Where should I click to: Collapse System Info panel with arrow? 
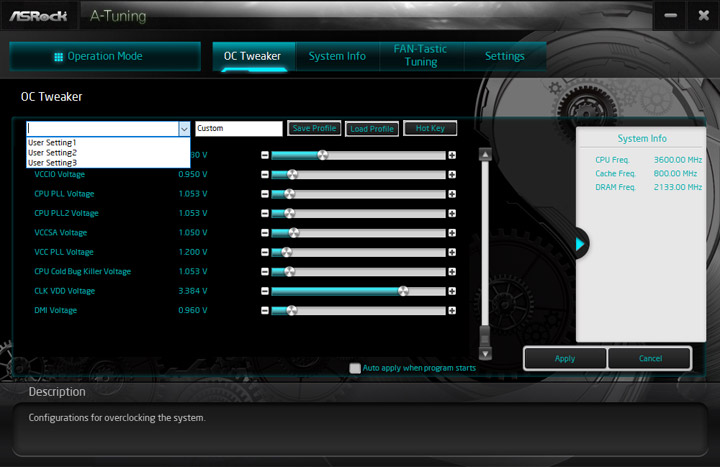pos(580,244)
